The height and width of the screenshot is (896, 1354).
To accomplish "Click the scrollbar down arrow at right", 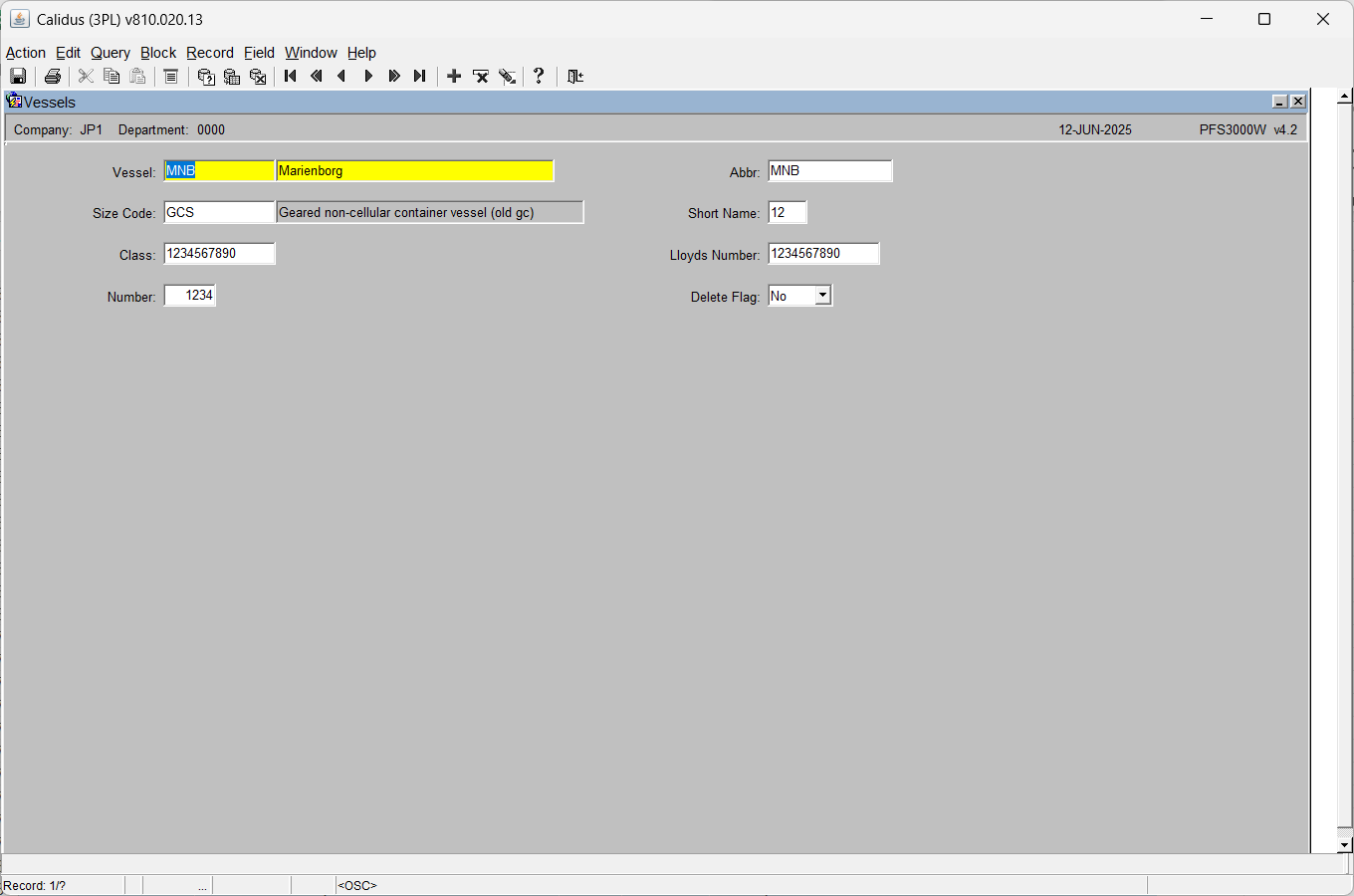I will (1344, 845).
